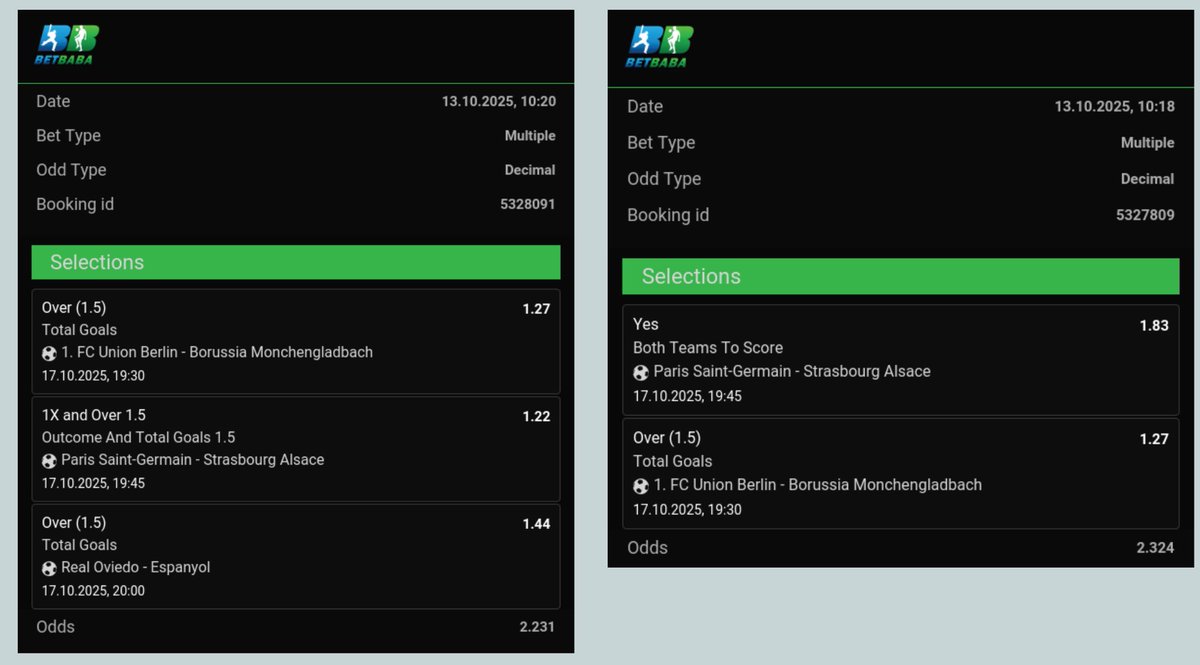Click date value 13.10.2025, 10:18

1114,107
